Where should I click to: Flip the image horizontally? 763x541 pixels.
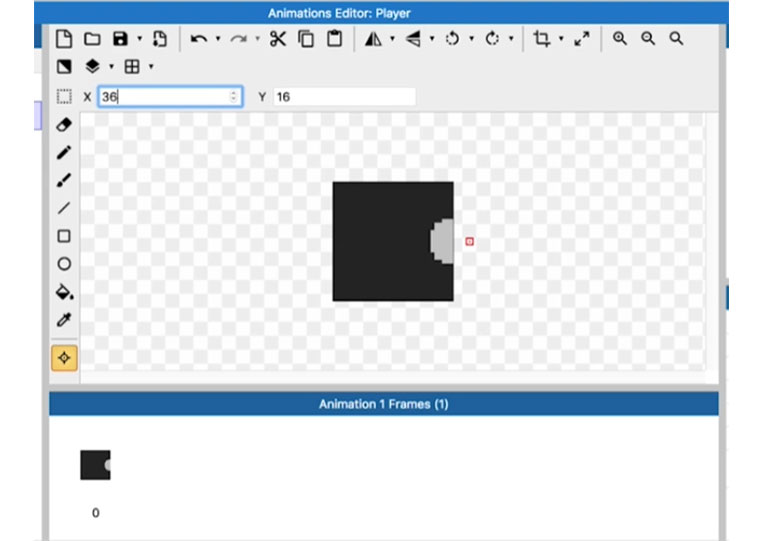click(x=373, y=38)
